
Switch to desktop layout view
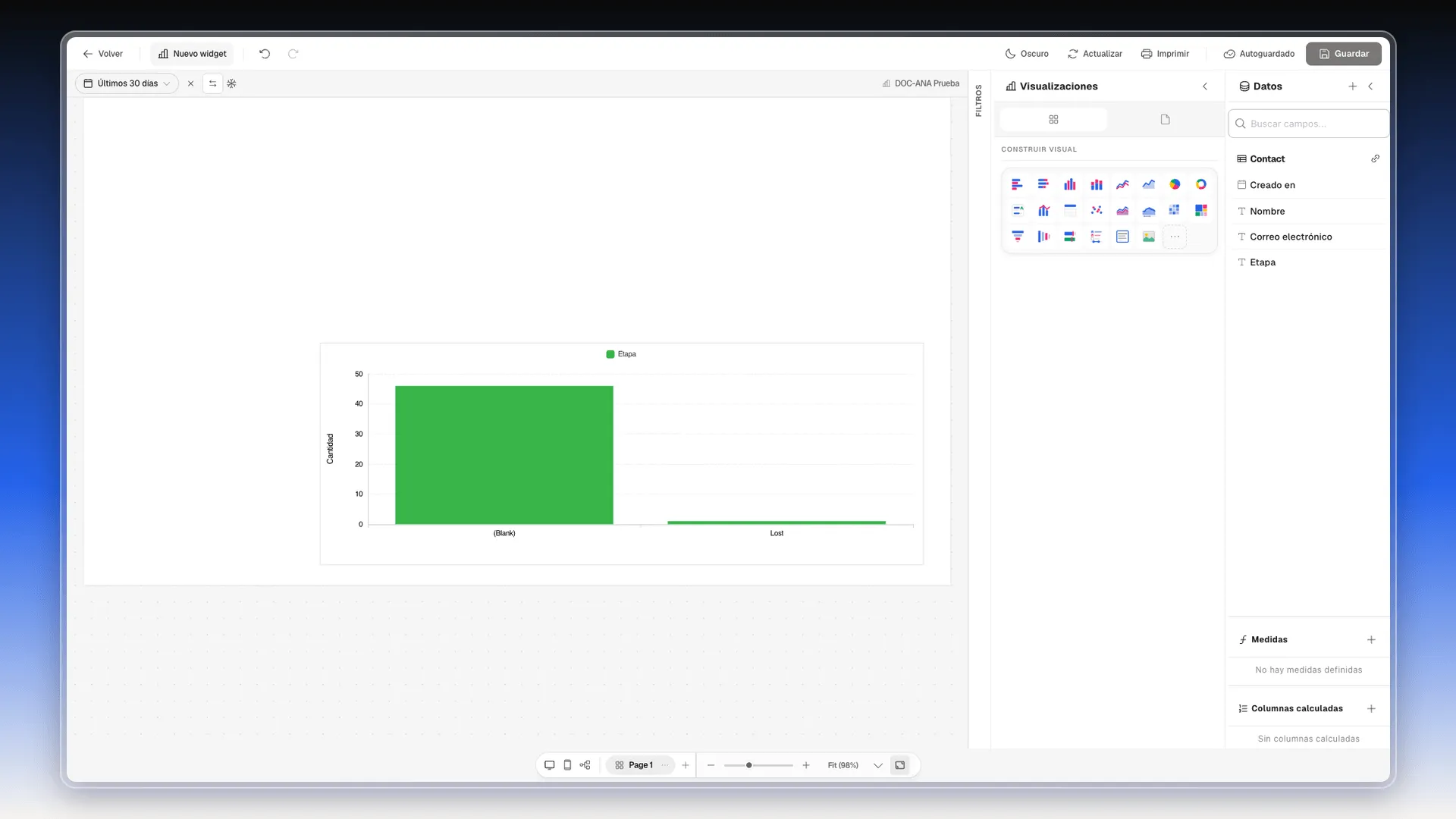click(550, 765)
